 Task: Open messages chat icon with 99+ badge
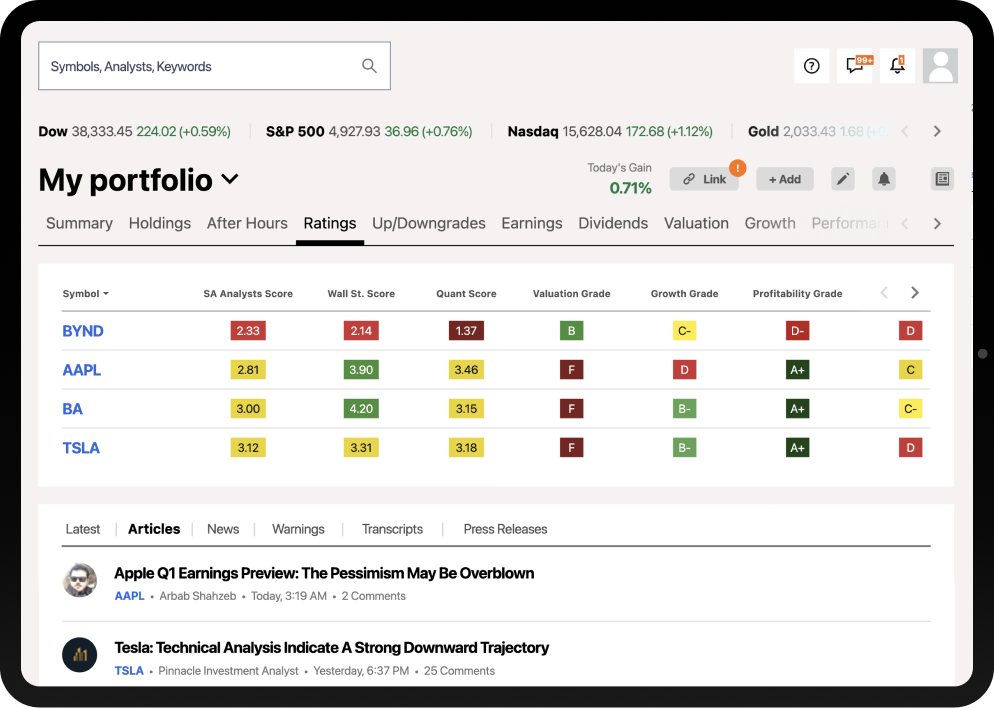coord(855,66)
